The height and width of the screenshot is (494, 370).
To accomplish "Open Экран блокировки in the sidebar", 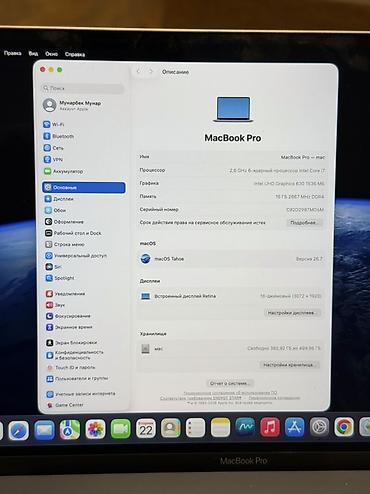I will (x=71, y=343).
